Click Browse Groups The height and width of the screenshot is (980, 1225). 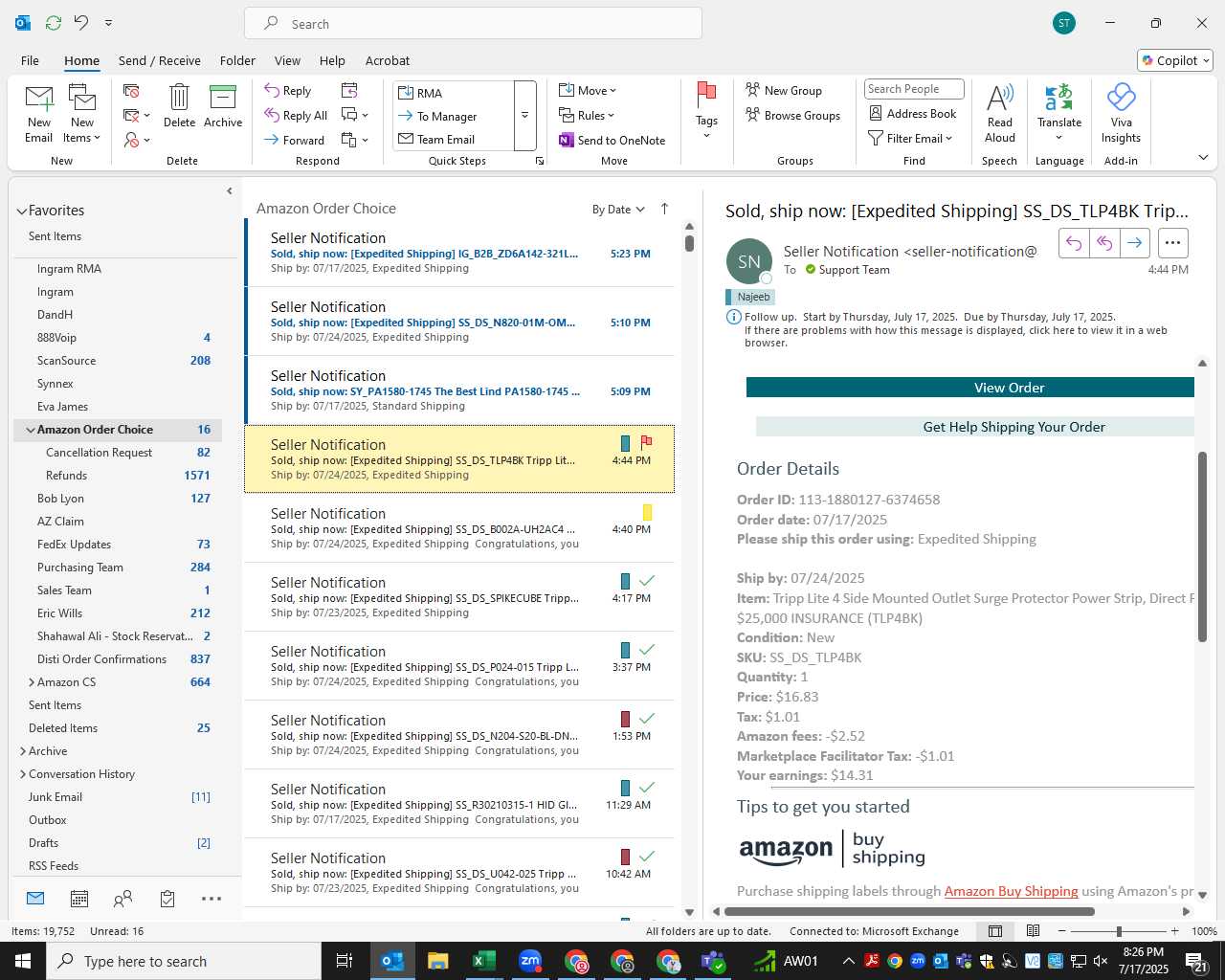(793, 115)
